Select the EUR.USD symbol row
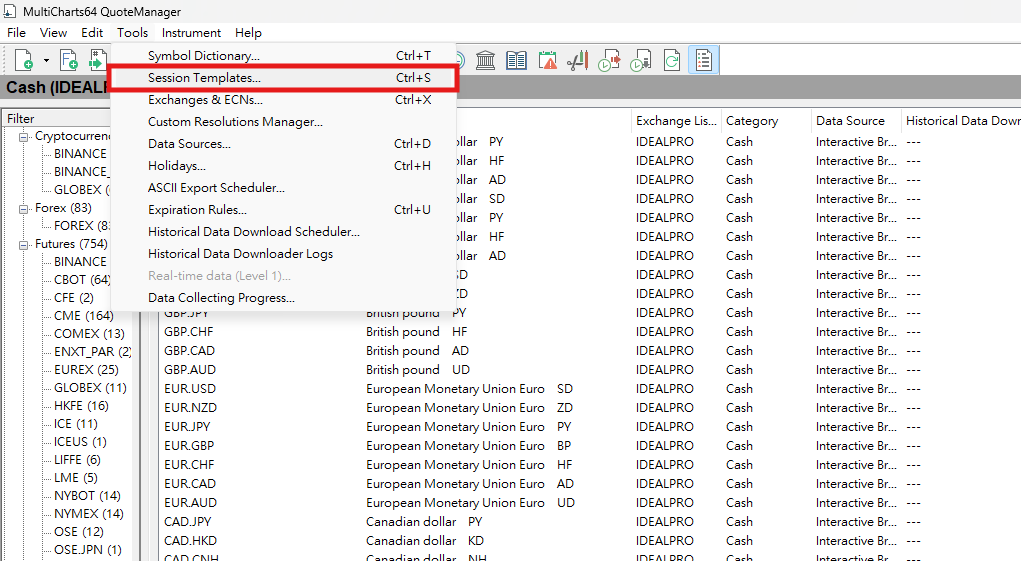 [x=190, y=389]
